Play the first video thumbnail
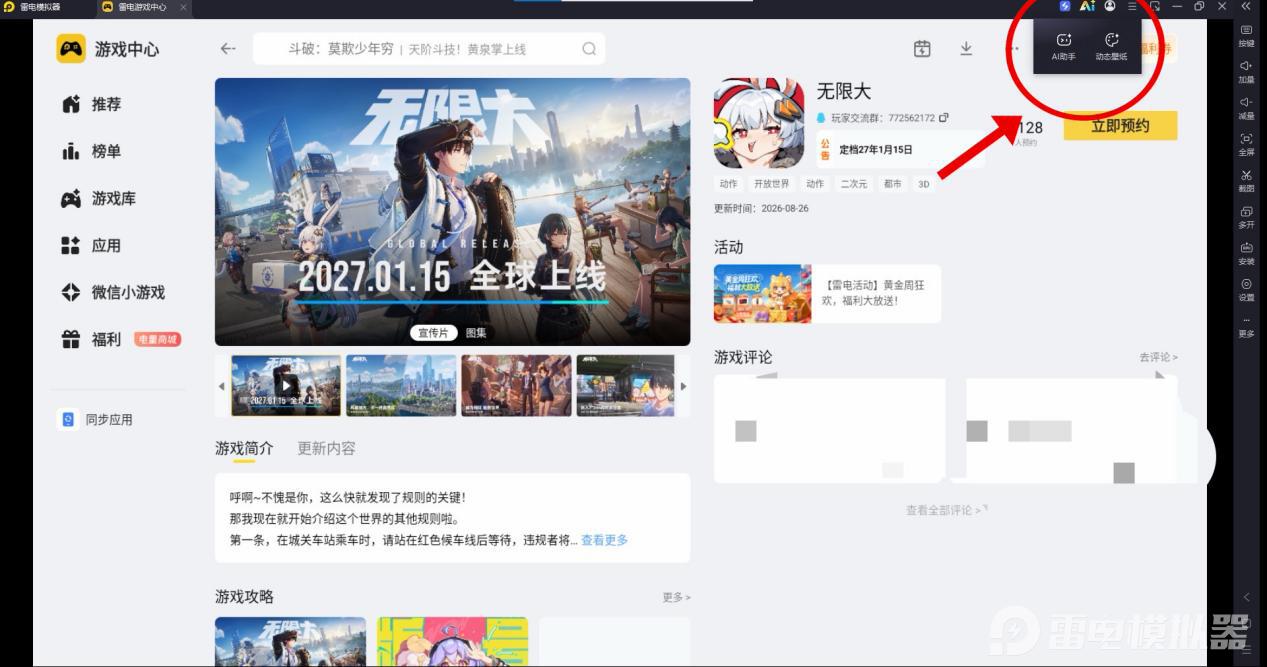 (286, 385)
